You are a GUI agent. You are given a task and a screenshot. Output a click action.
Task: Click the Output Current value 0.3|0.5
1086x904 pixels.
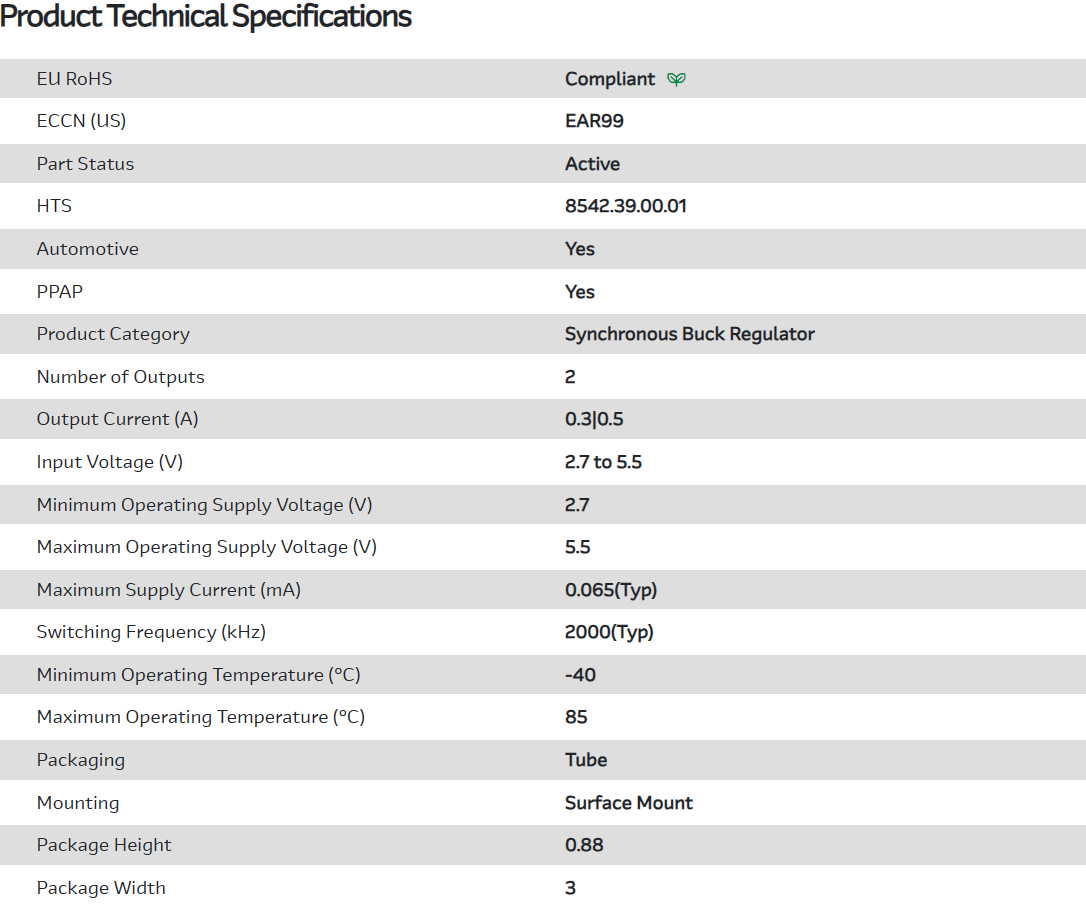click(594, 419)
